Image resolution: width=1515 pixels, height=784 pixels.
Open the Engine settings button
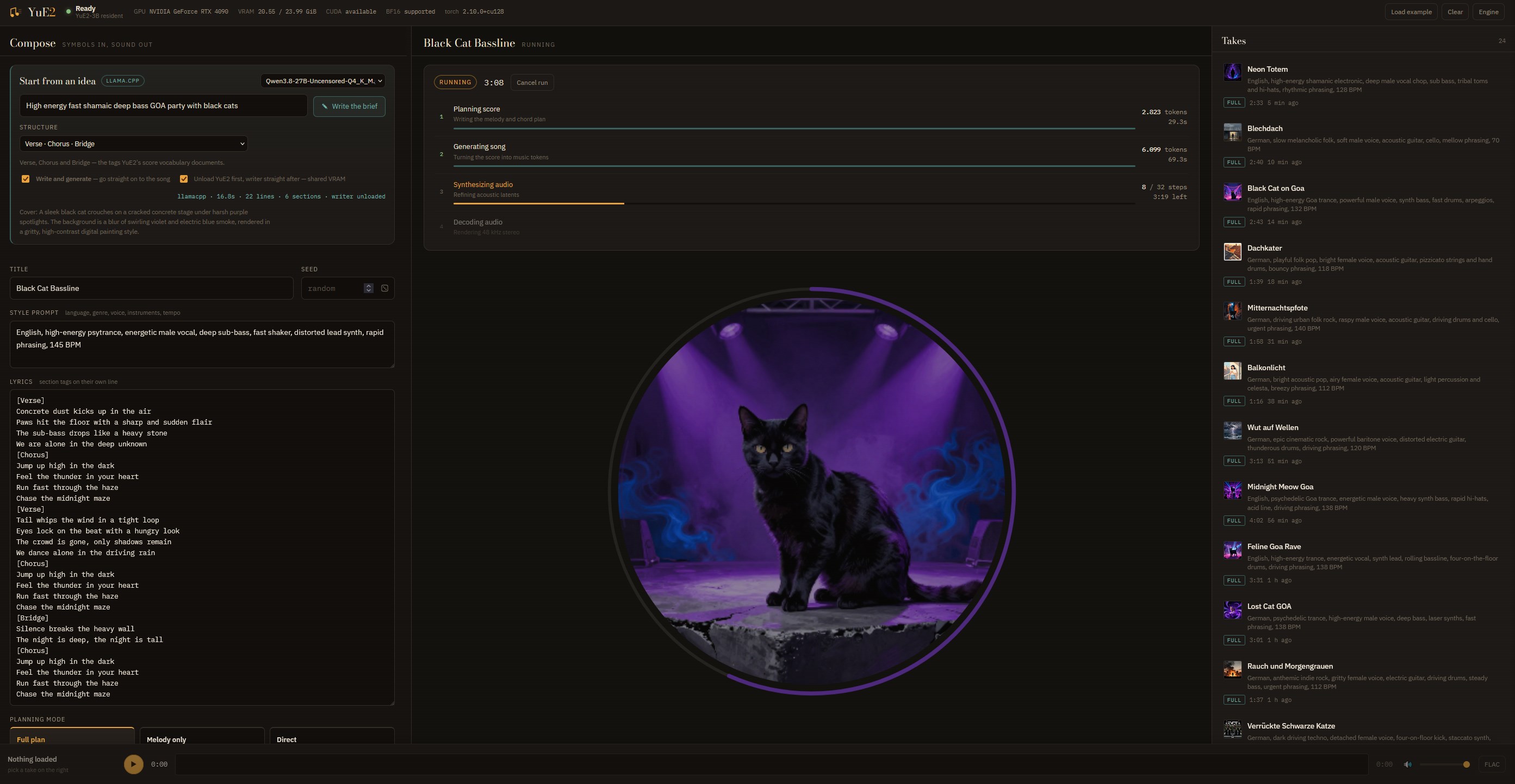pyautogui.click(x=1488, y=12)
